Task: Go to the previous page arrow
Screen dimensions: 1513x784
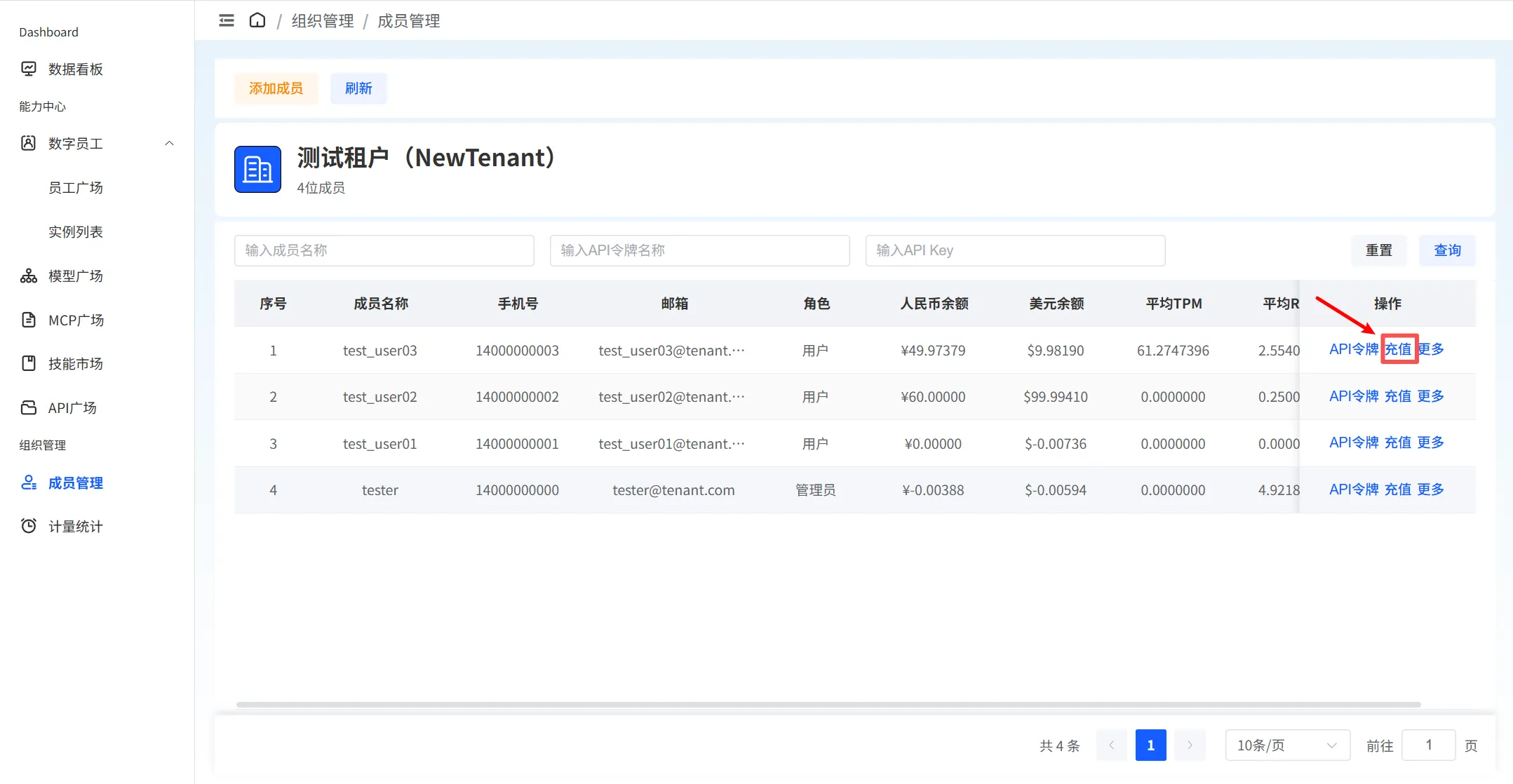Action: click(1112, 745)
